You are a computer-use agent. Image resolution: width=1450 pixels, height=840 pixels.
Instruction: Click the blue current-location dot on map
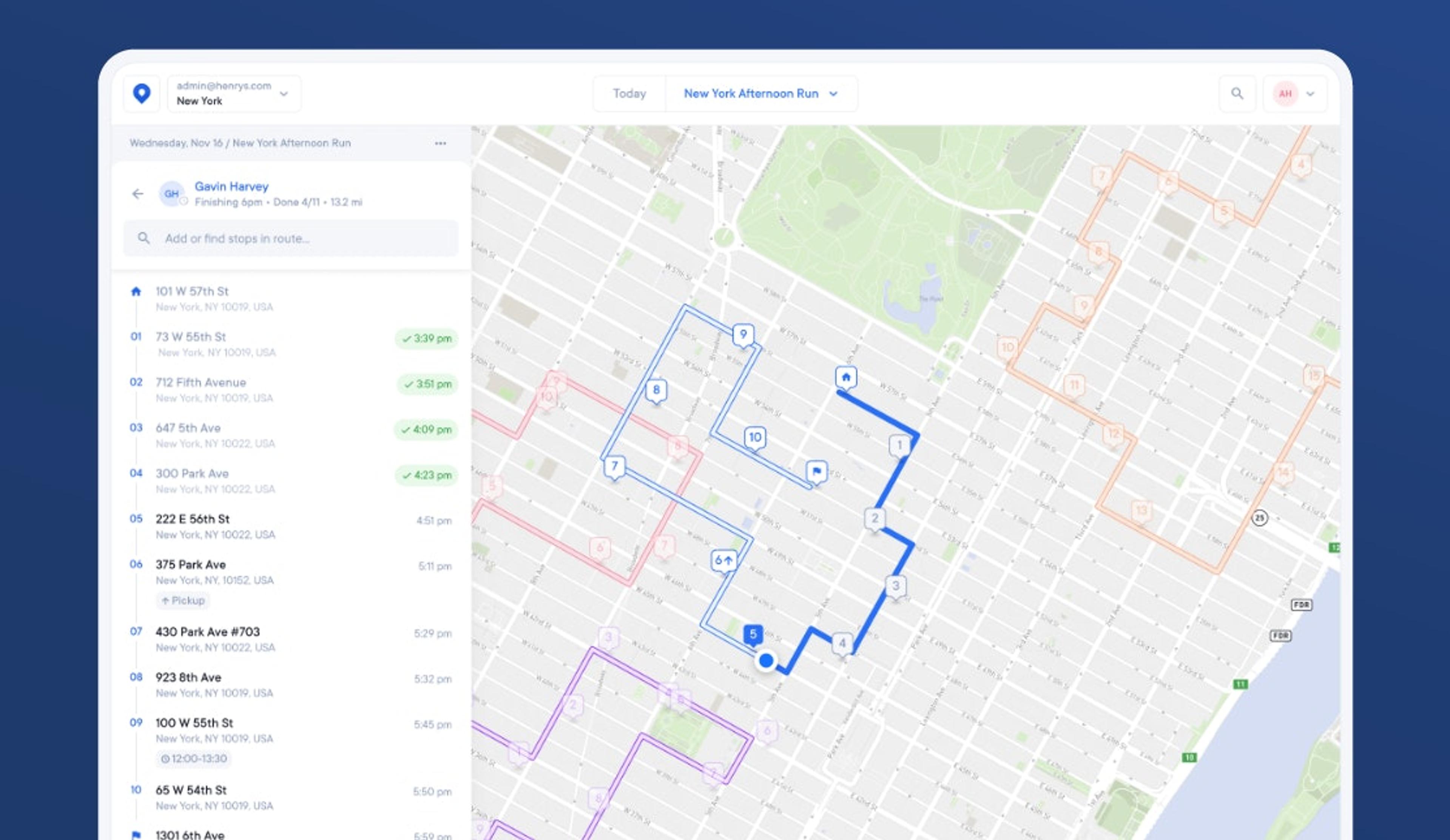pos(766,661)
